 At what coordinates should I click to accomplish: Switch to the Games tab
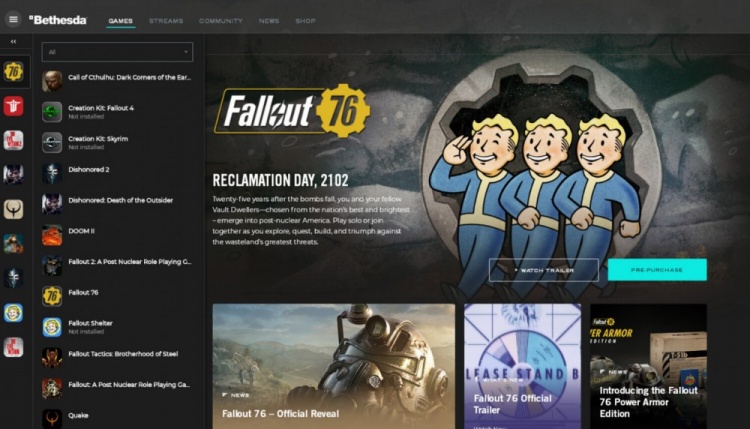click(x=121, y=21)
